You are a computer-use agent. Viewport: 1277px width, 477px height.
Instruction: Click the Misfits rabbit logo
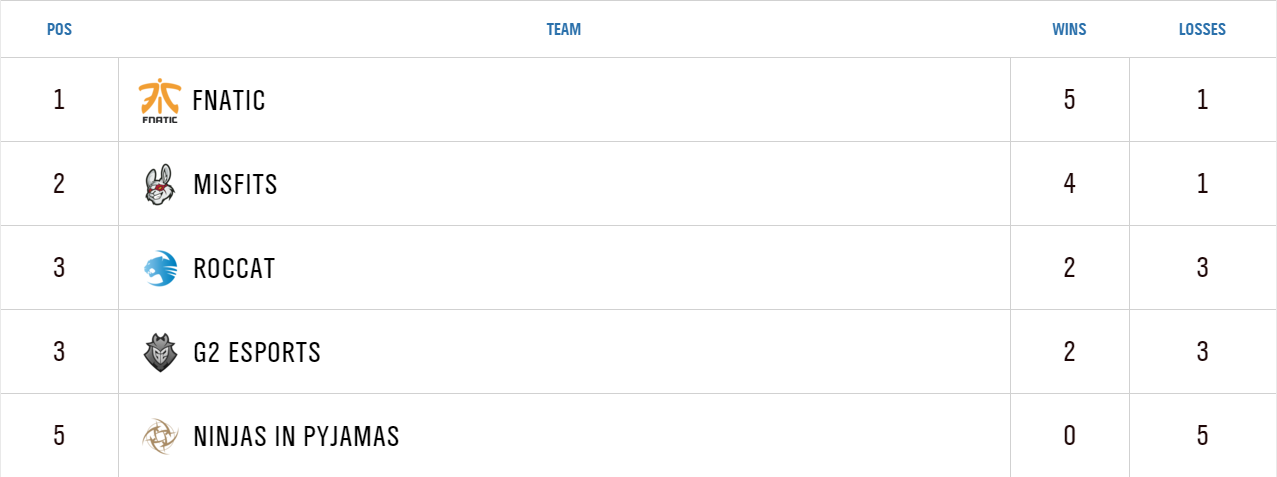tap(159, 185)
